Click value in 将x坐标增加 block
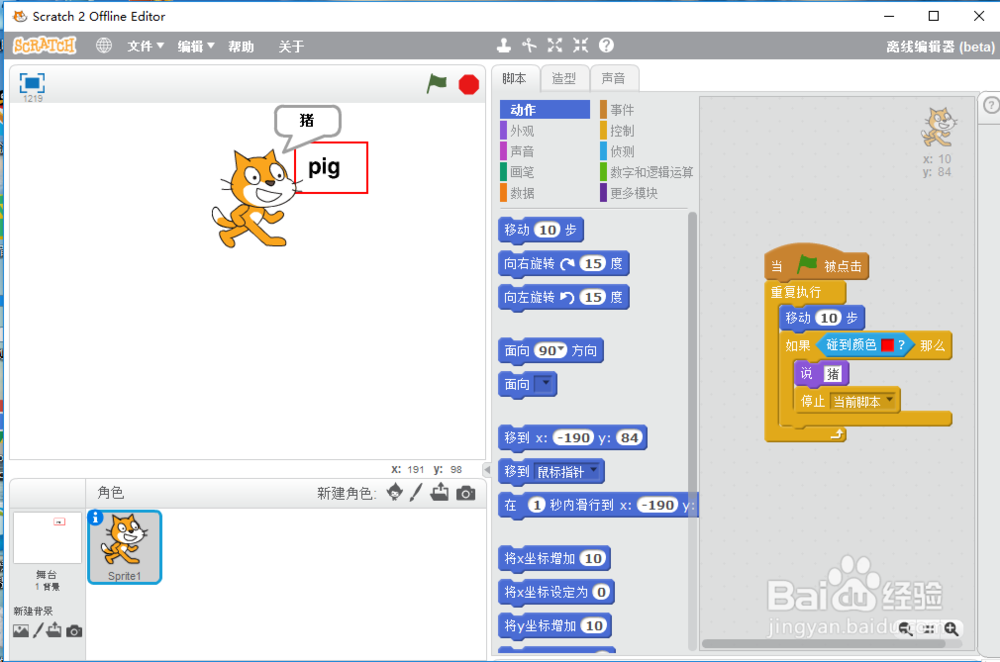The image size is (1000, 662). tap(593, 559)
